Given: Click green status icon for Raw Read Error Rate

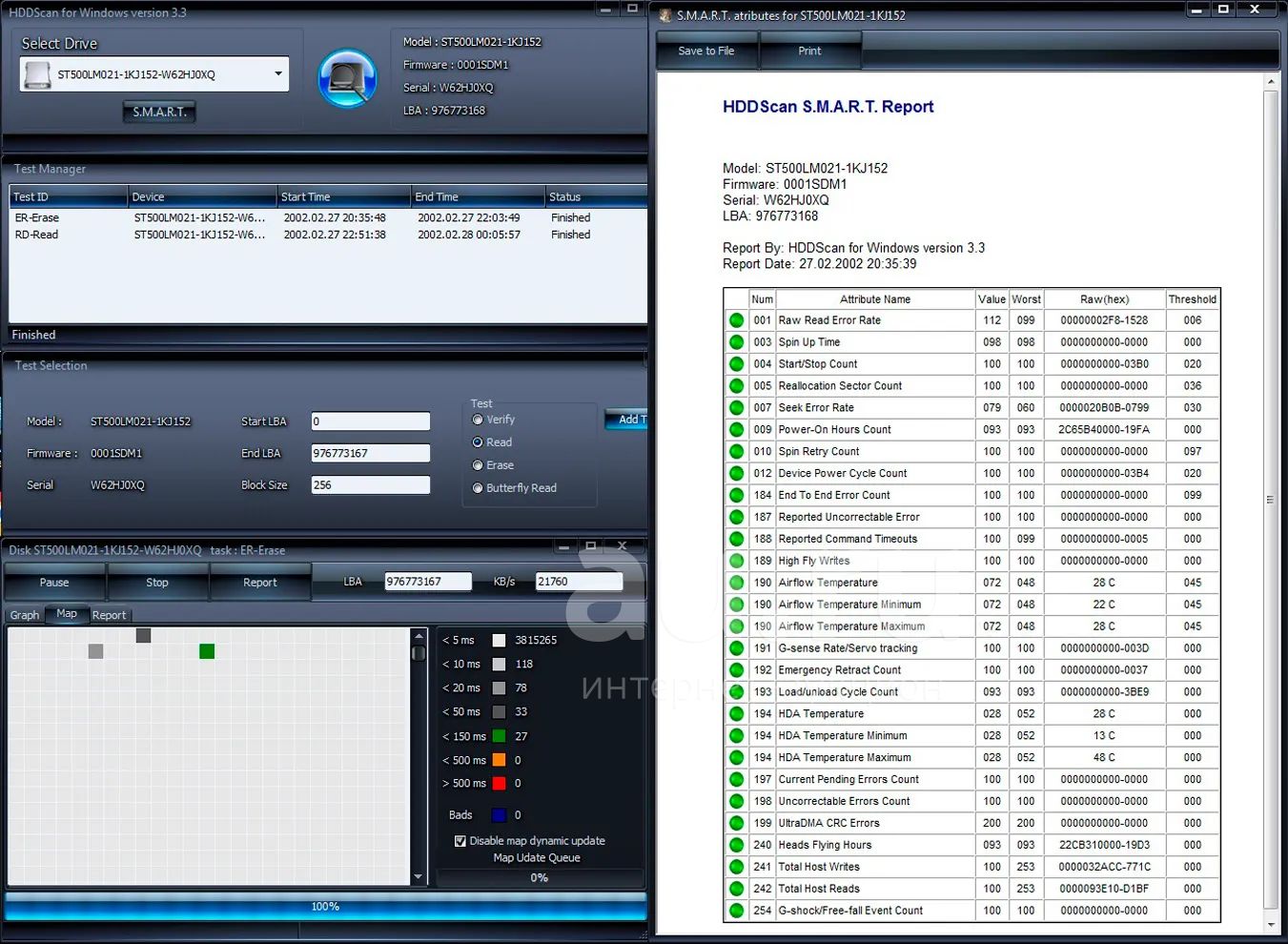Looking at the screenshot, I should pyautogui.click(x=736, y=320).
